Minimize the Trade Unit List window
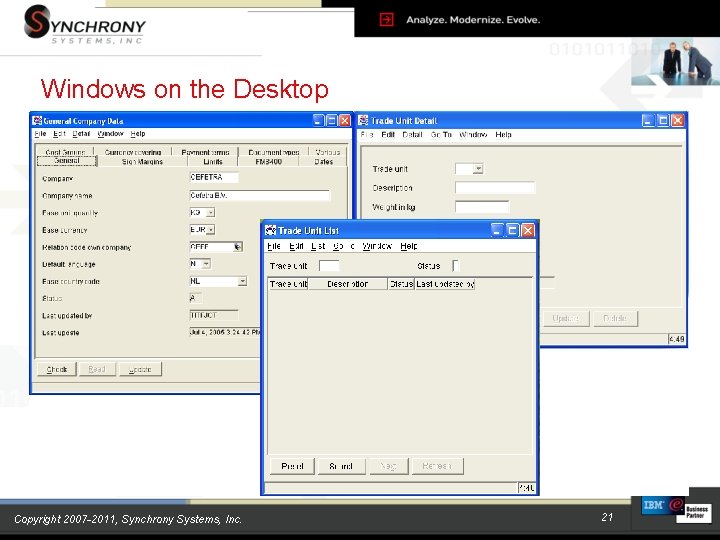The width and height of the screenshot is (720, 540). point(497,230)
